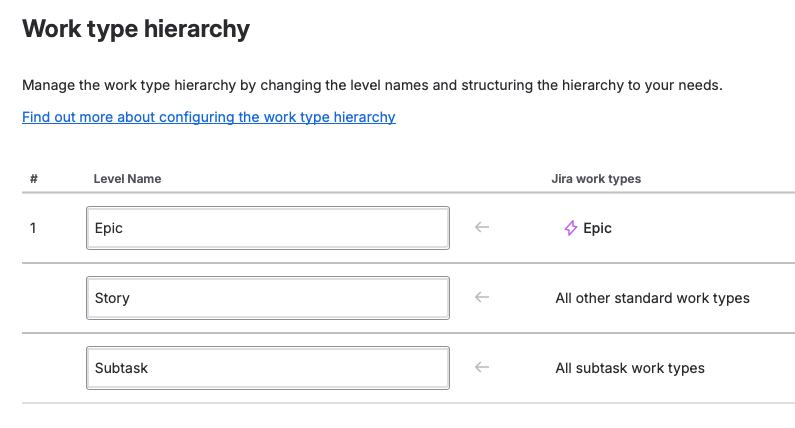
Task: Click the # column header
Action: point(34,179)
